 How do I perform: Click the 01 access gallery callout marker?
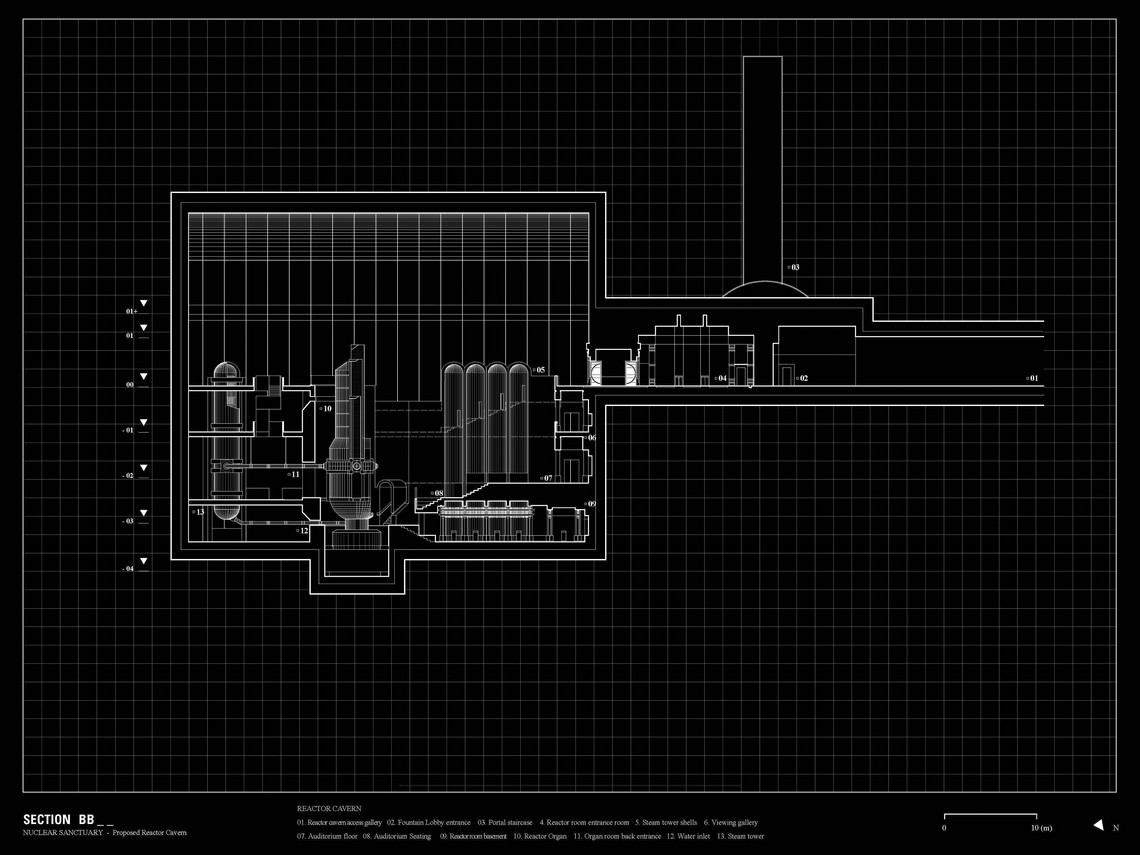1032,378
